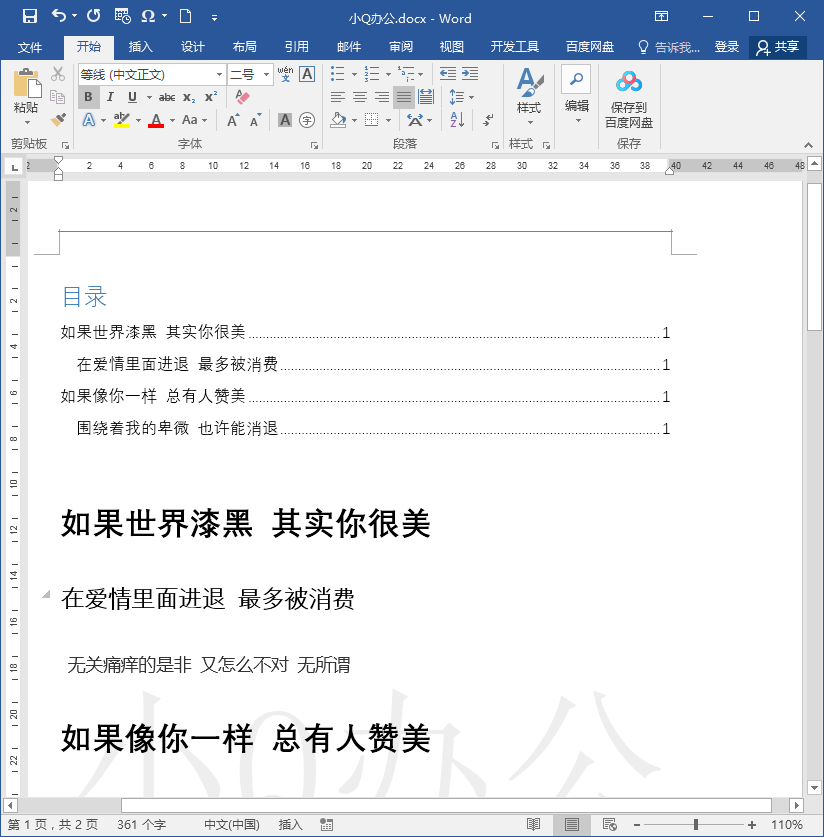
Task: Select the Format Painter brush
Action: [x=58, y=120]
